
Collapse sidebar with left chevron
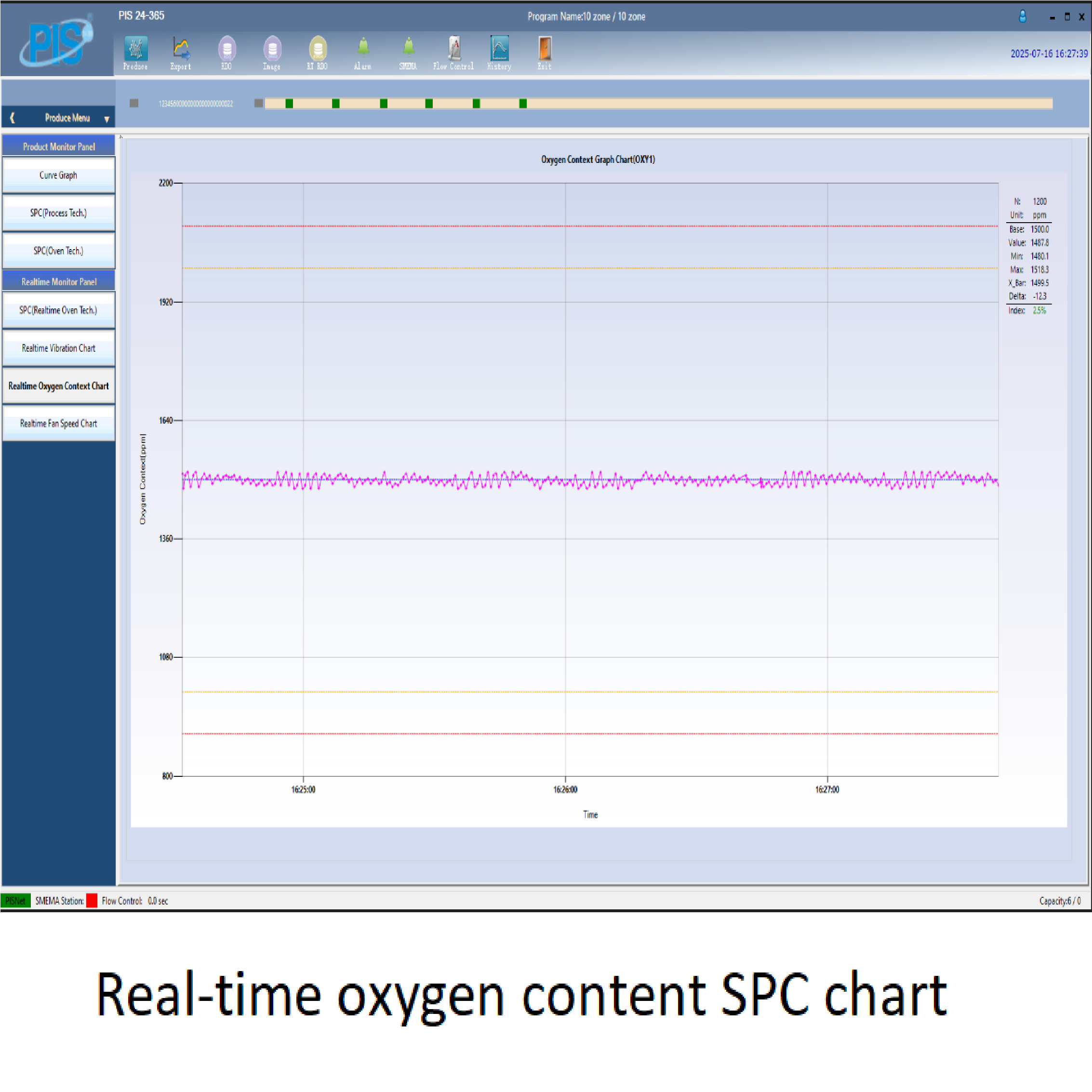coord(13,118)
